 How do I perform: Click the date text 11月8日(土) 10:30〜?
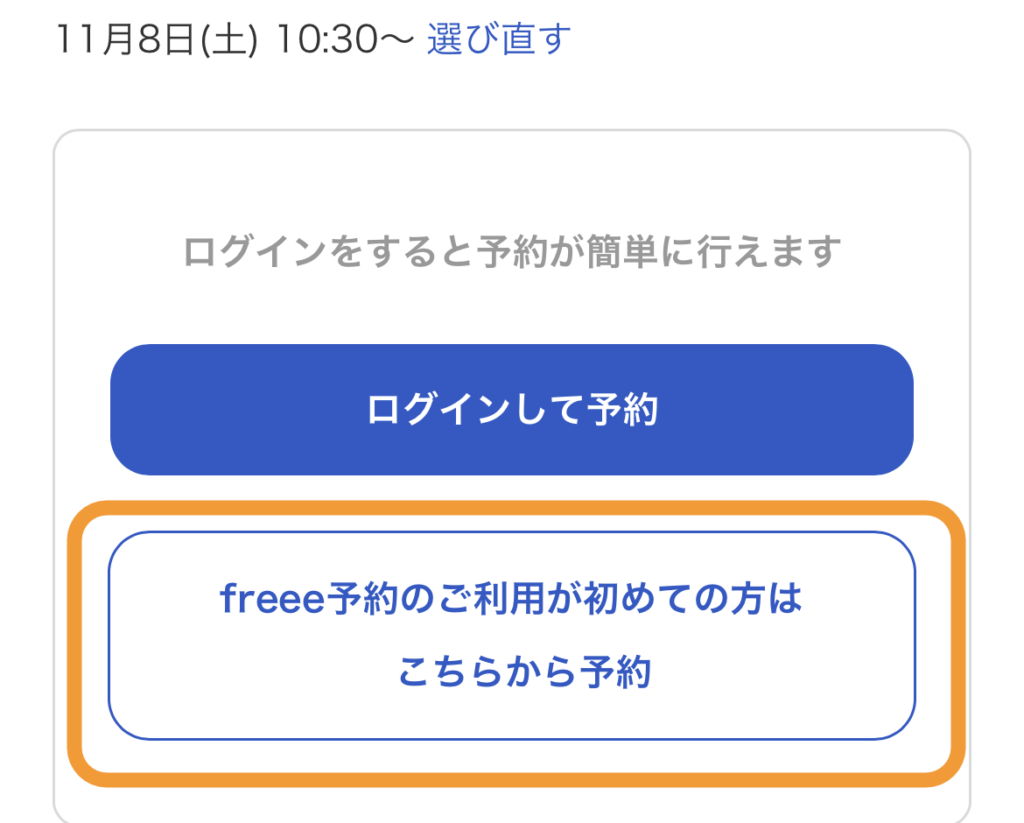(x=235, y=40)
